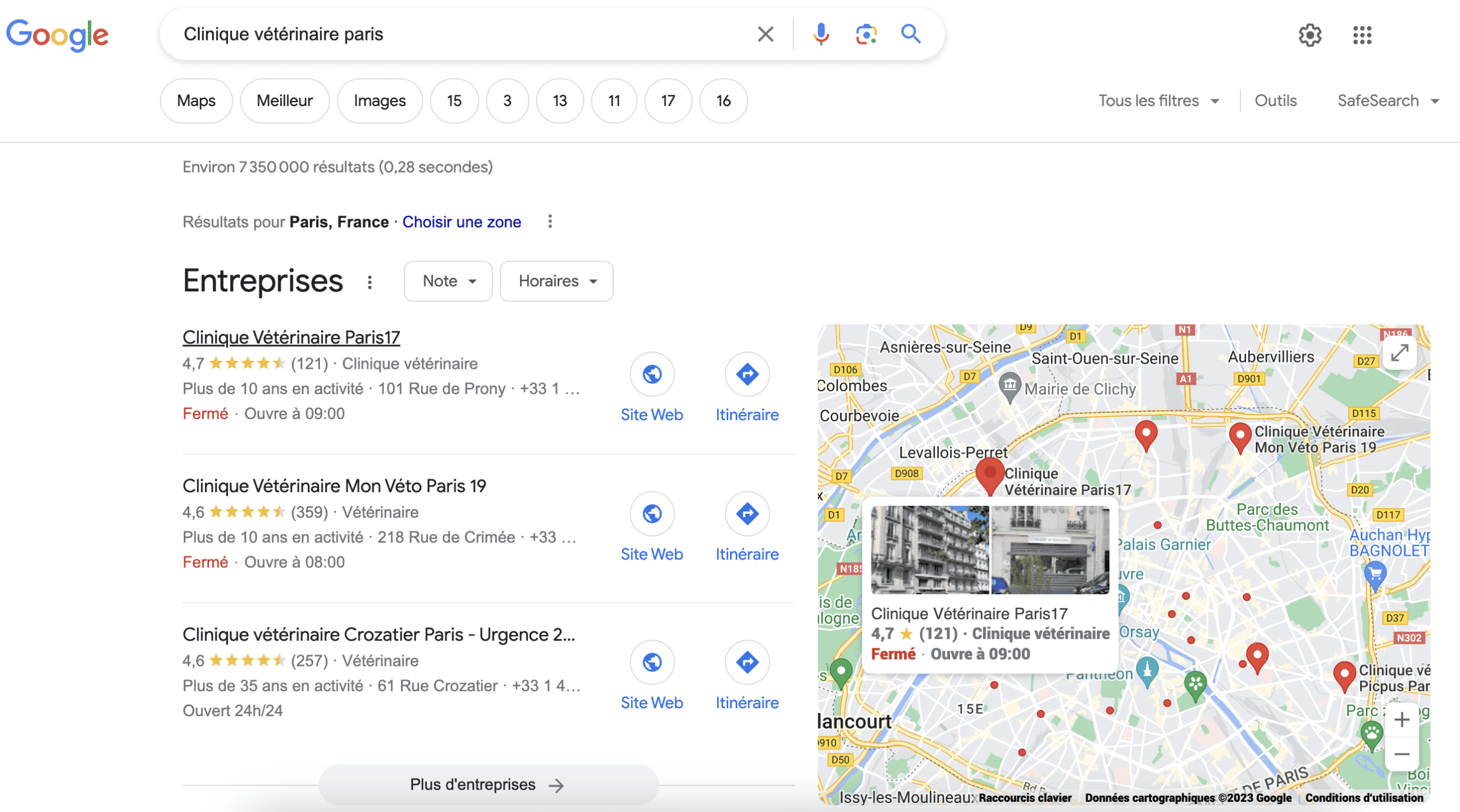Click the Google logo
Viewport: 1460px width, 812px height.
(57, 35)
